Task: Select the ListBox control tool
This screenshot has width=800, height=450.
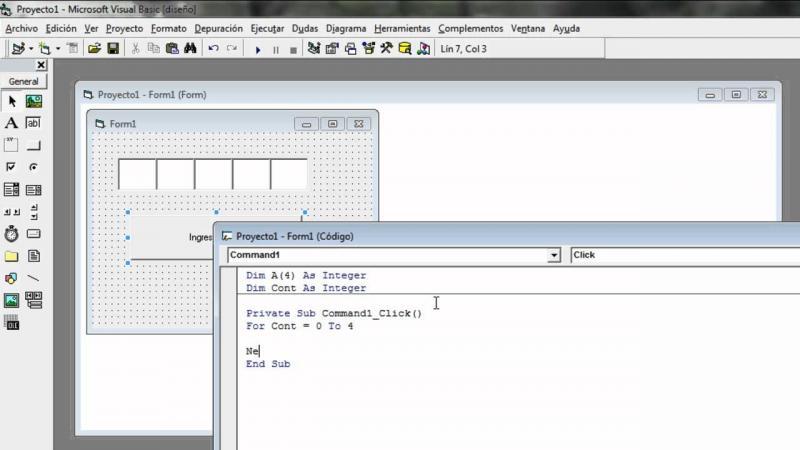Action: (x=34, y=190)
